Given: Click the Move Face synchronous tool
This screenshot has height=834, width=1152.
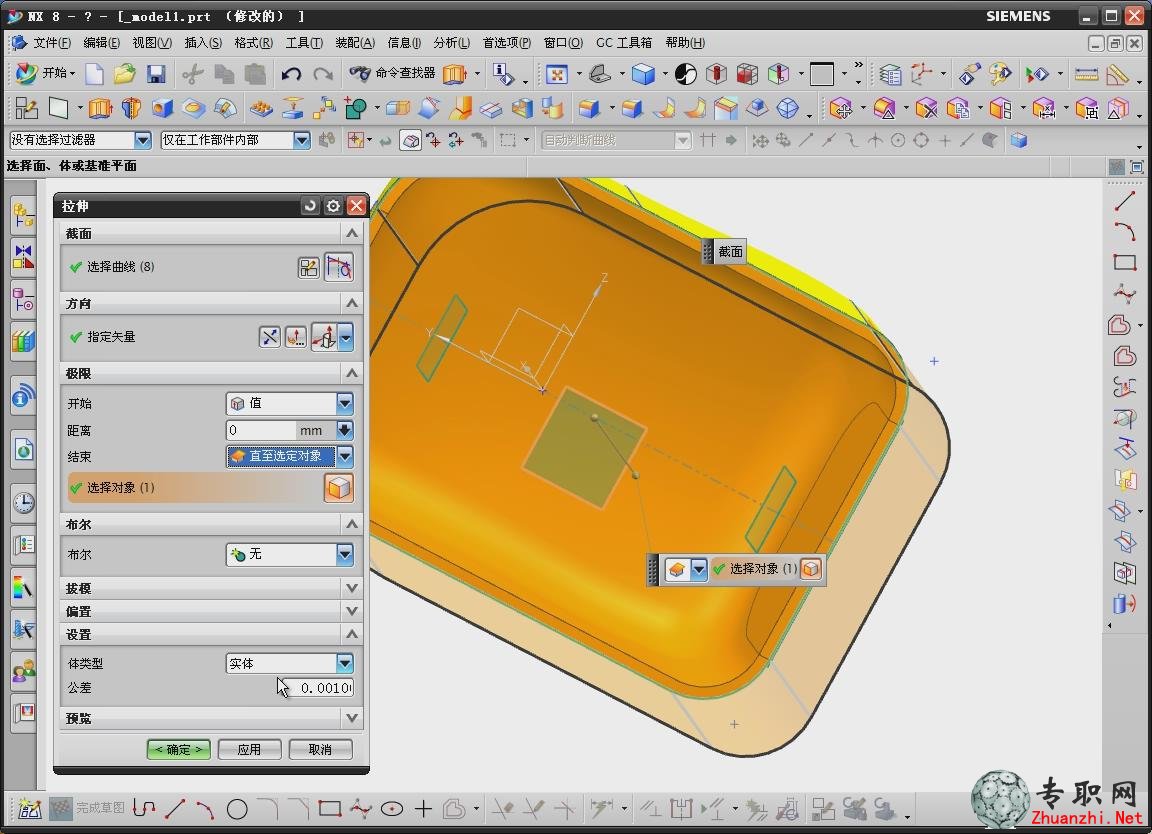Looking at the screenshot, I should coord(840,109).
